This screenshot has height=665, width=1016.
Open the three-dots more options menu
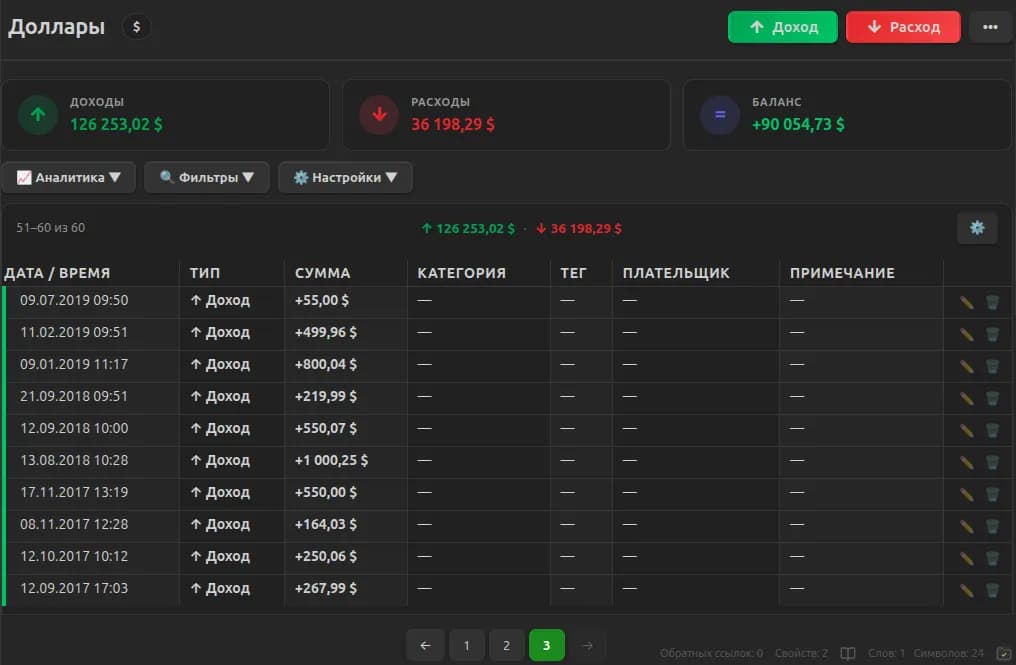click(989, 27)
